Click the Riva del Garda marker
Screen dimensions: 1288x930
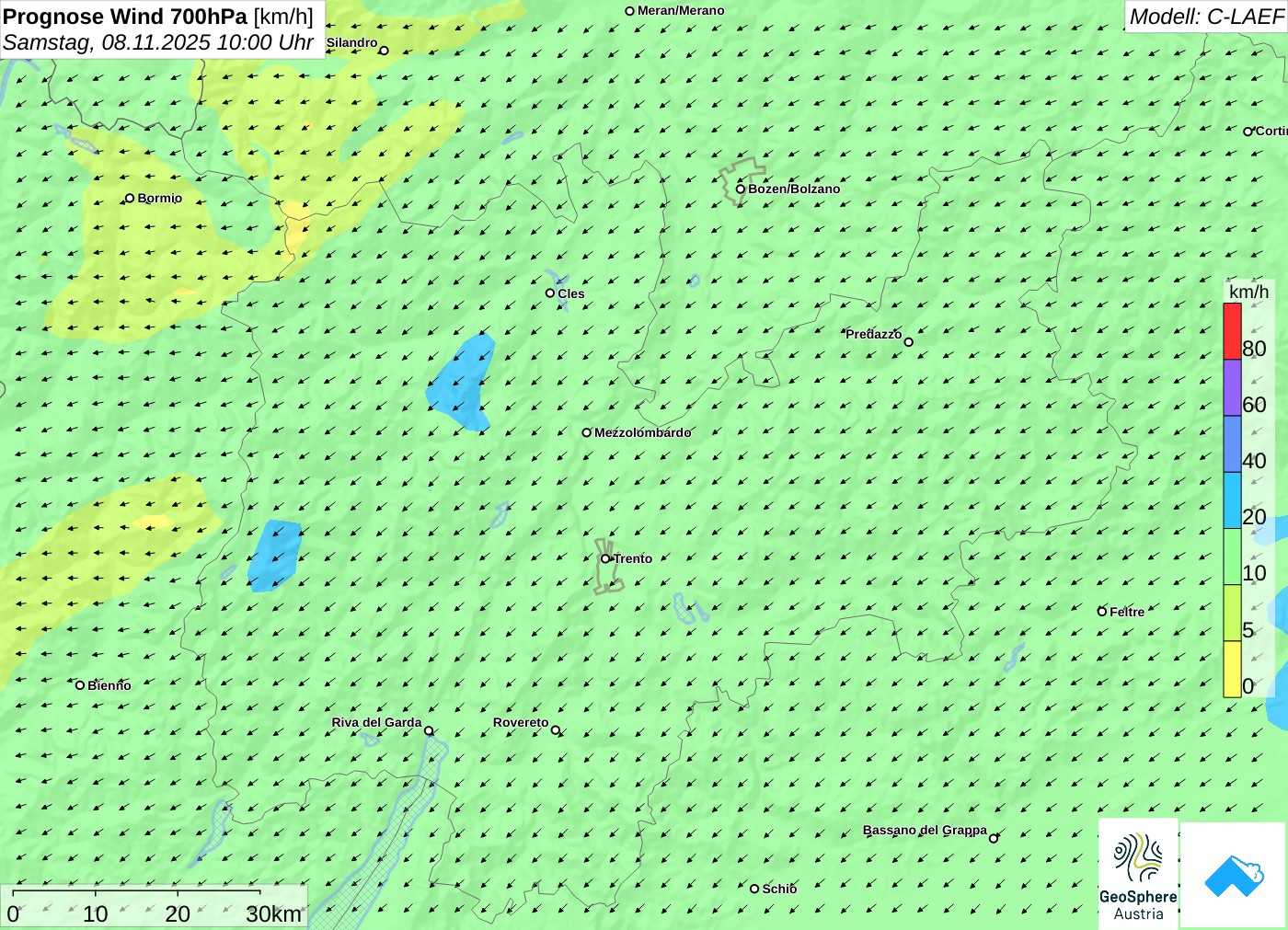[429, 731]
